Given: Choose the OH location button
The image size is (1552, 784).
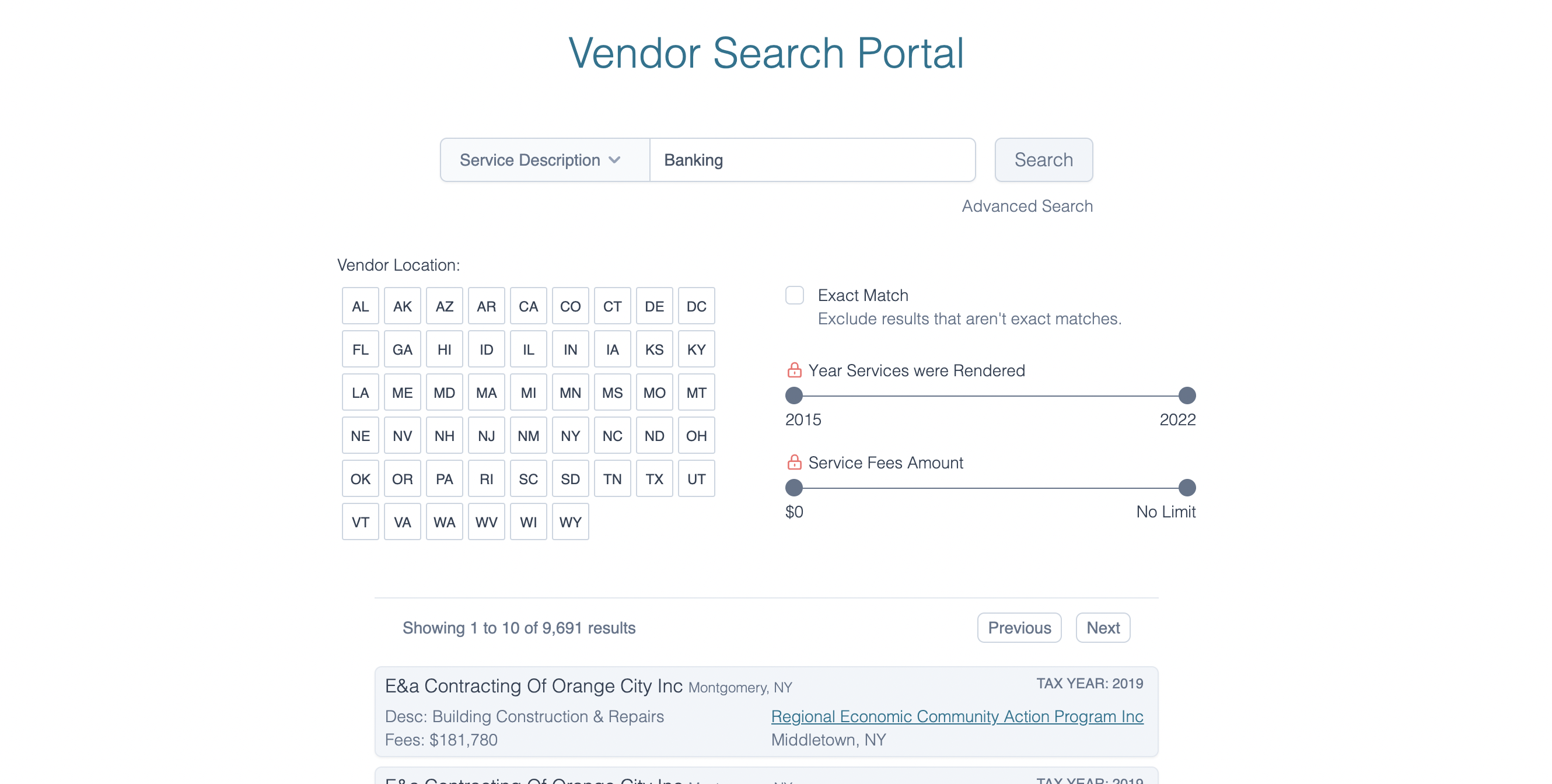Looking at the screenshot, I should click(697, 435).
